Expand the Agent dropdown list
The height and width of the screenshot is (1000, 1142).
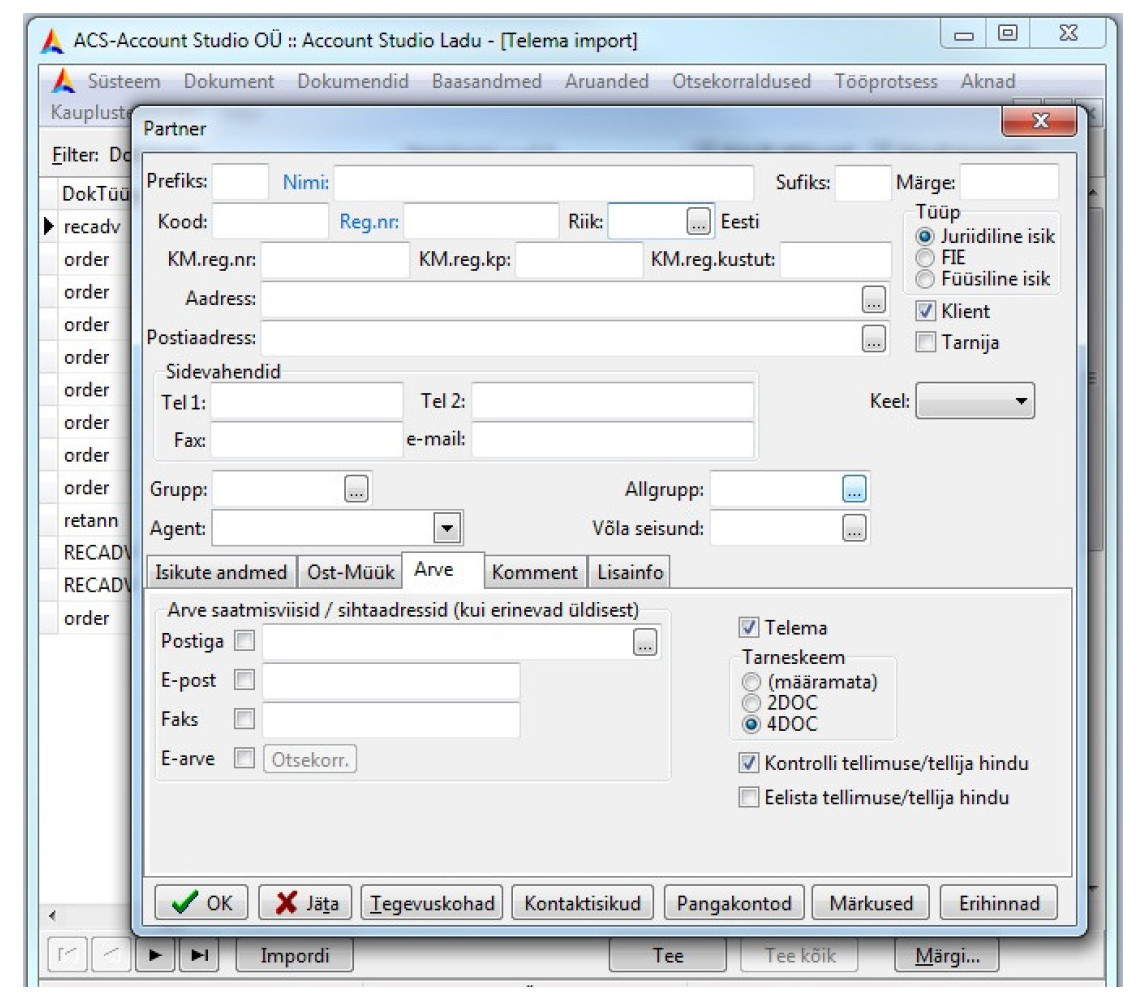(447, 528)
